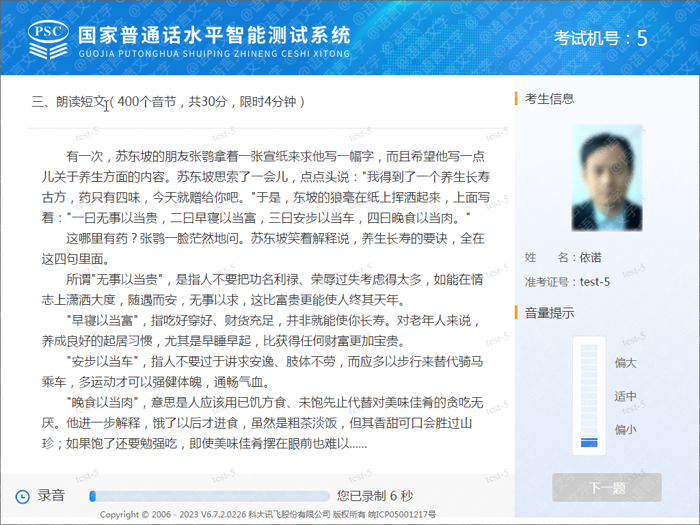Viewport: 700px width, 525px height.
Task: Click the 考生信息 section header
Action: click(549, 99)
